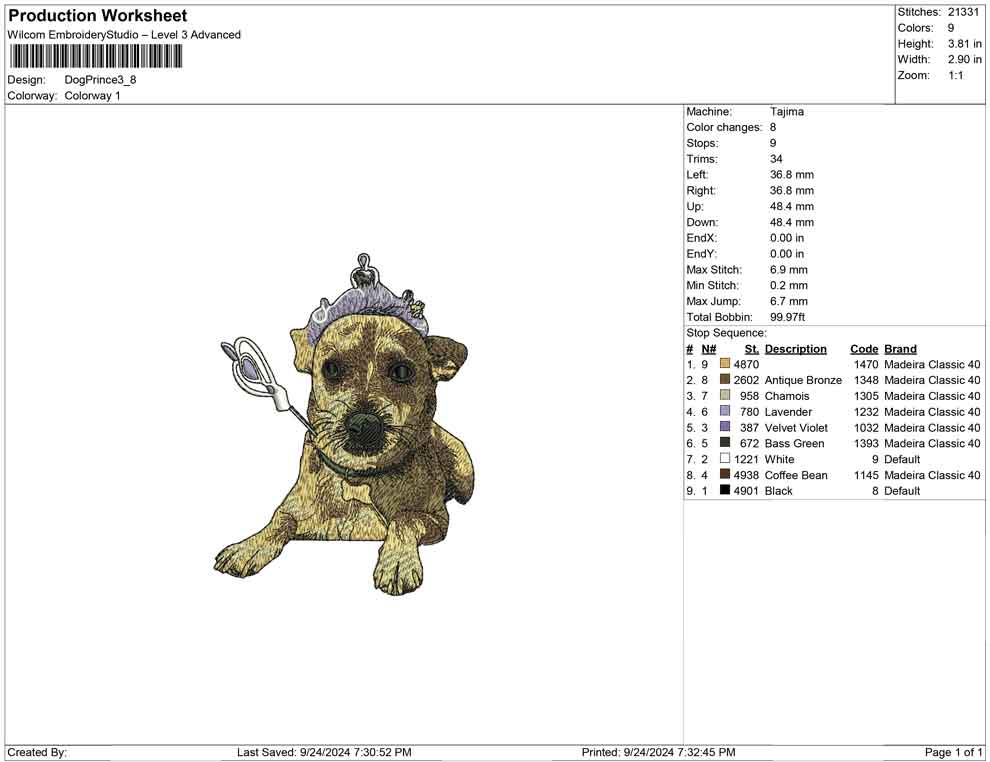Click the Brand column header
This screenshot has width=990, height=762.
click(x=900, y=349)
